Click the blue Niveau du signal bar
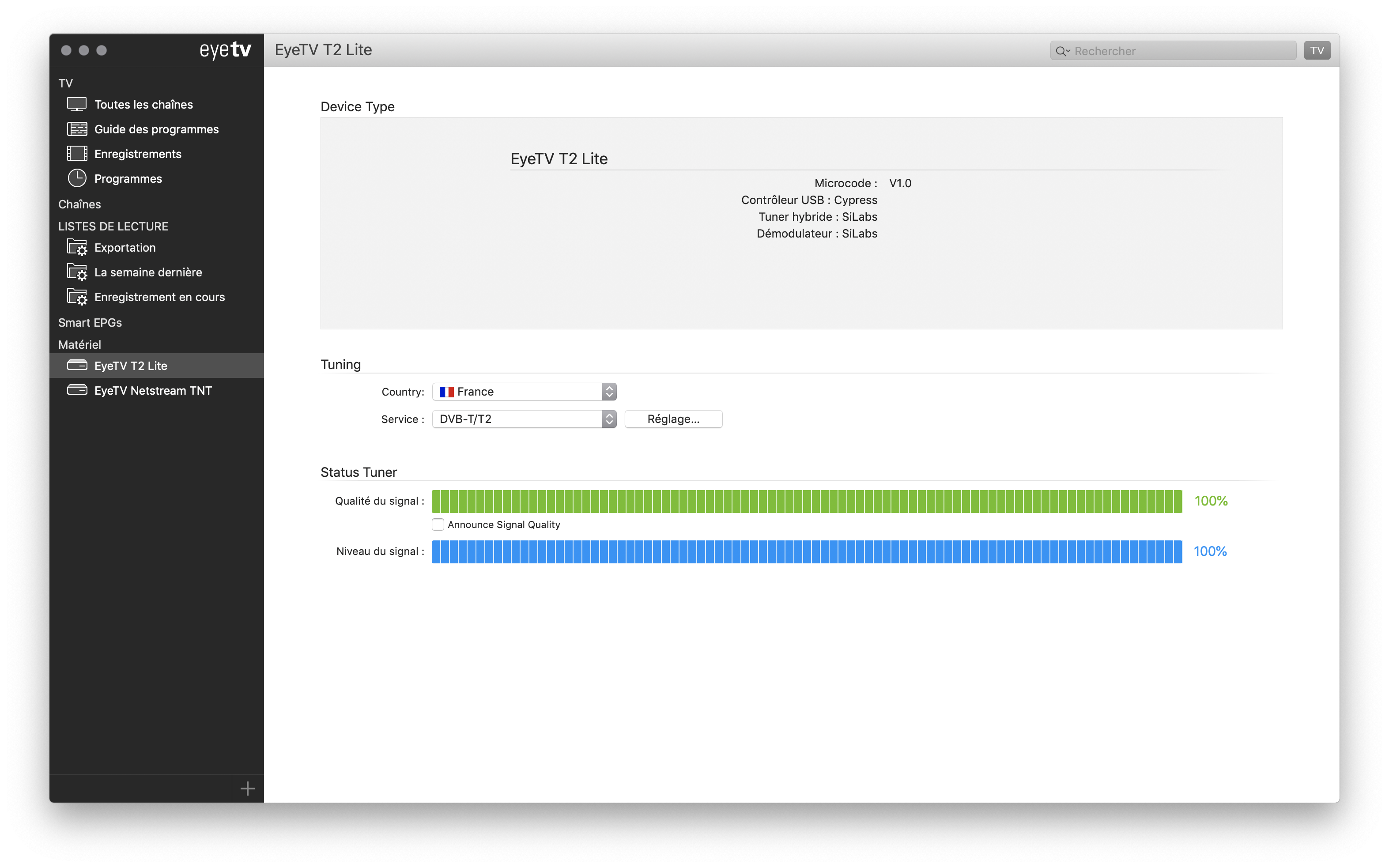1389x868 pixels. tap(806, 551)
